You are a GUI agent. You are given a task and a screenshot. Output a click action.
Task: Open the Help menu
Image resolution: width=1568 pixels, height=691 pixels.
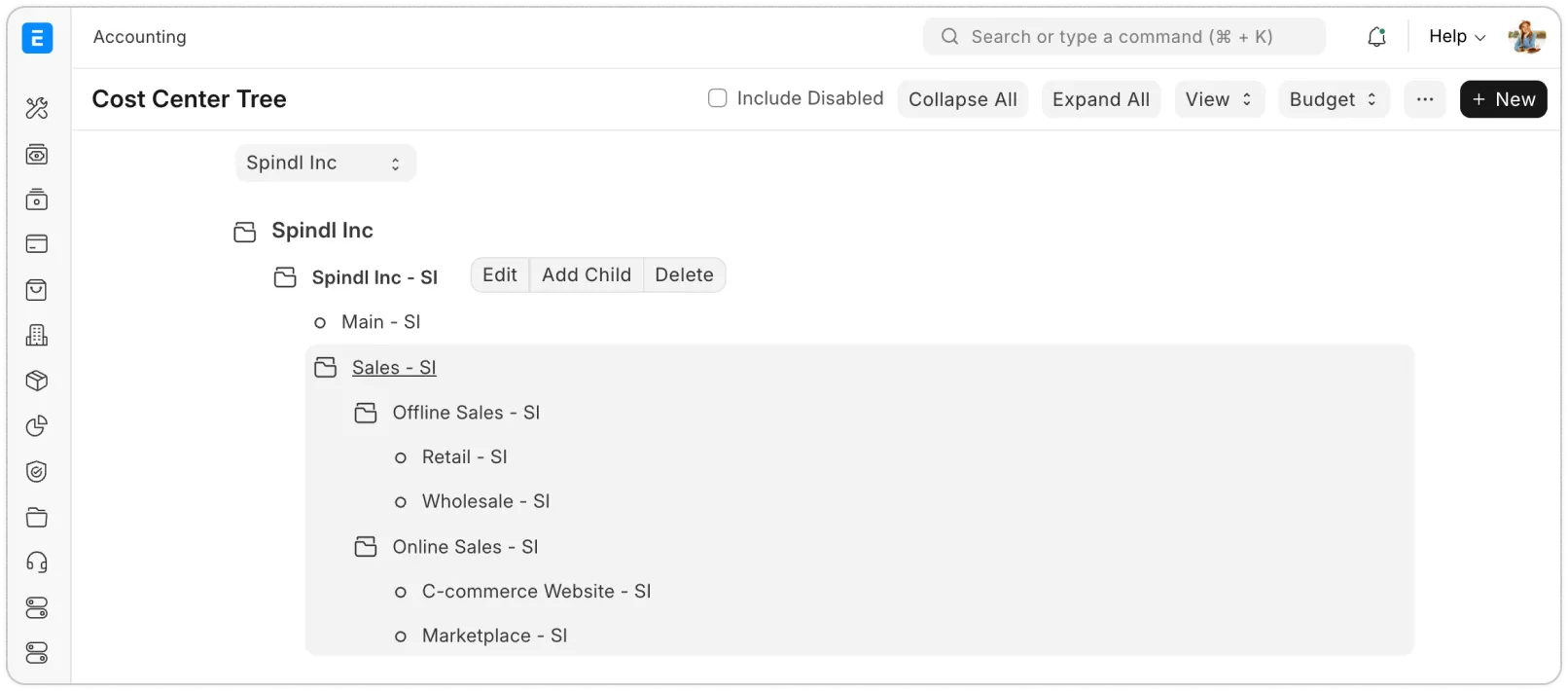coord(1456,37)
